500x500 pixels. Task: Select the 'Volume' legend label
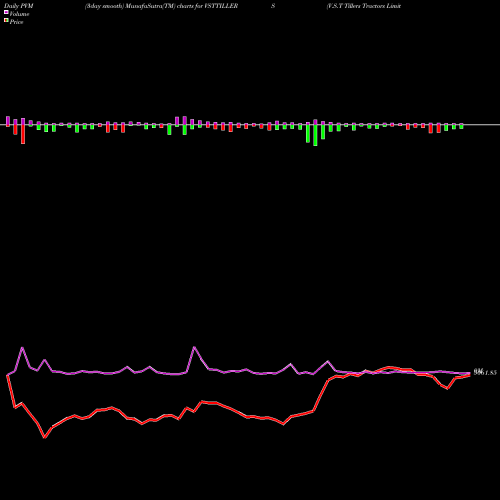click(x=19, y=14)
